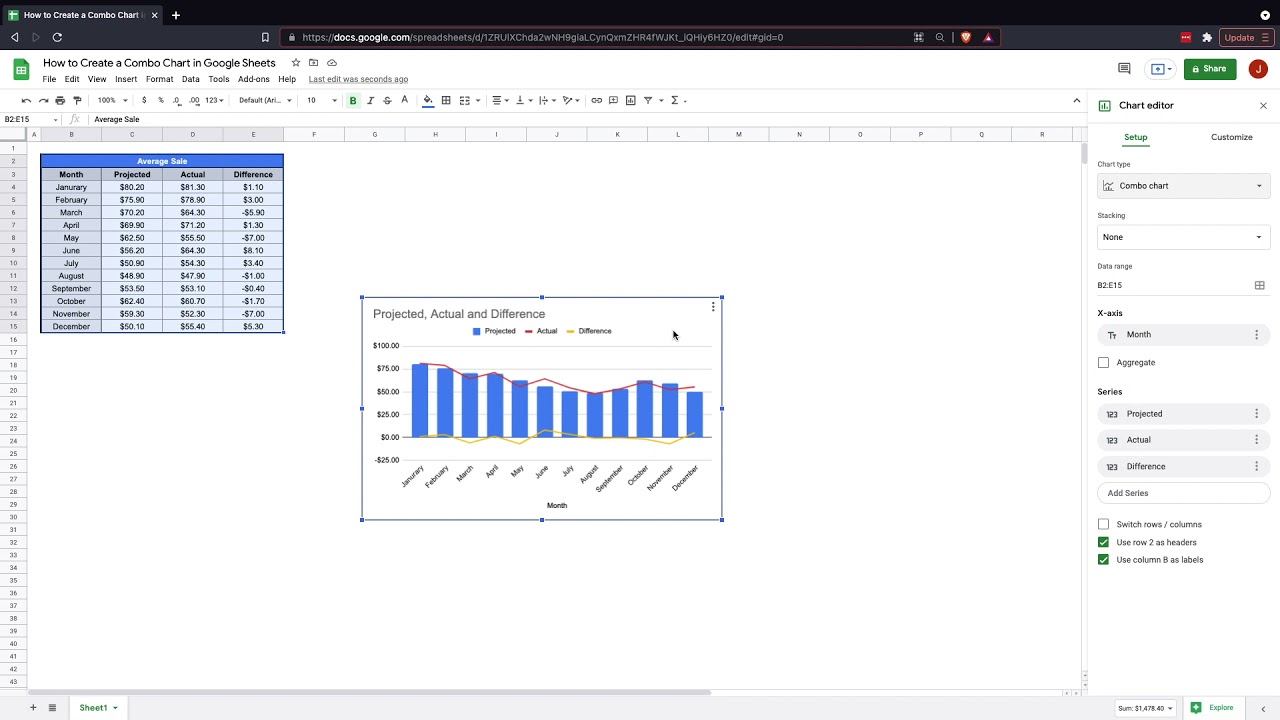Open the Data menu

[190, 79]
